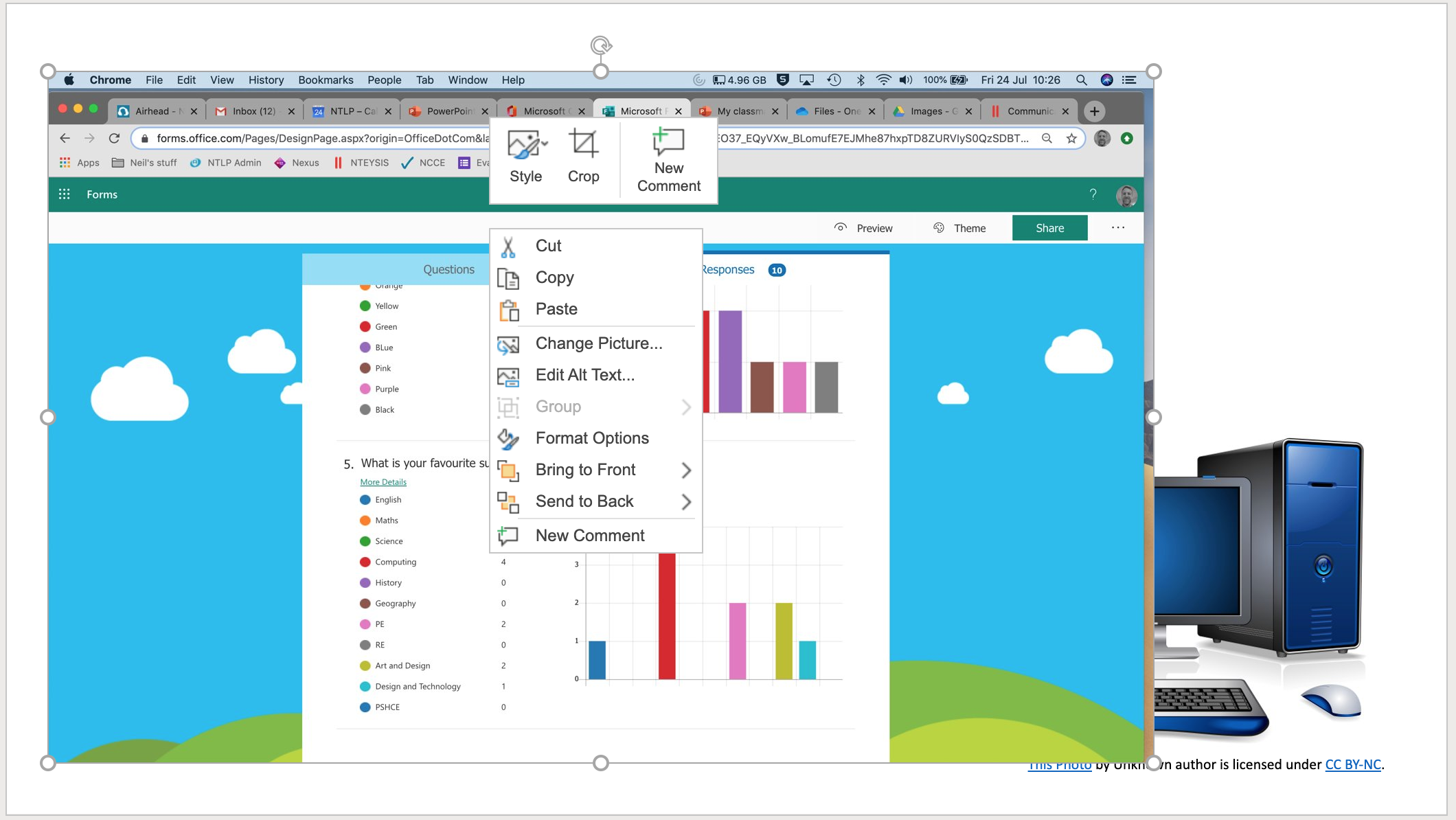
Task: Open the Time Machine status icon
Action: (834, 80)
